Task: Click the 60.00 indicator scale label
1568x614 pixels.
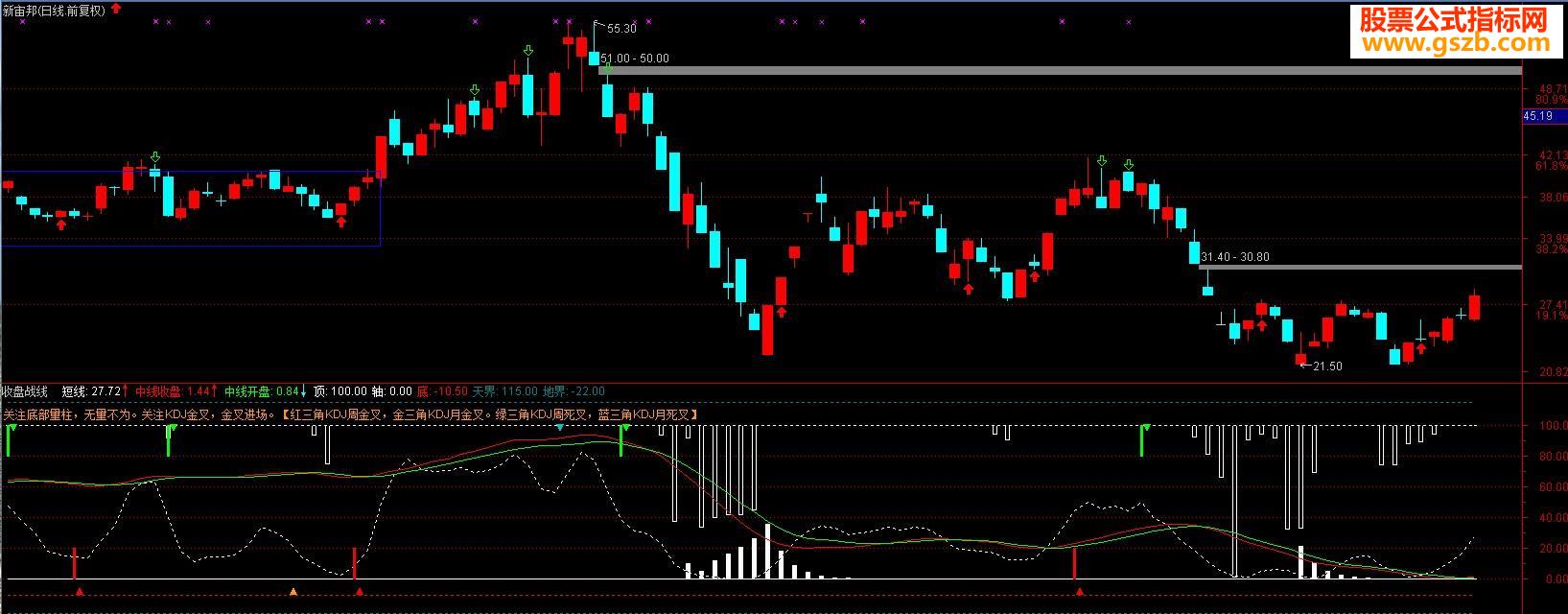Action: pos(1552,487)
